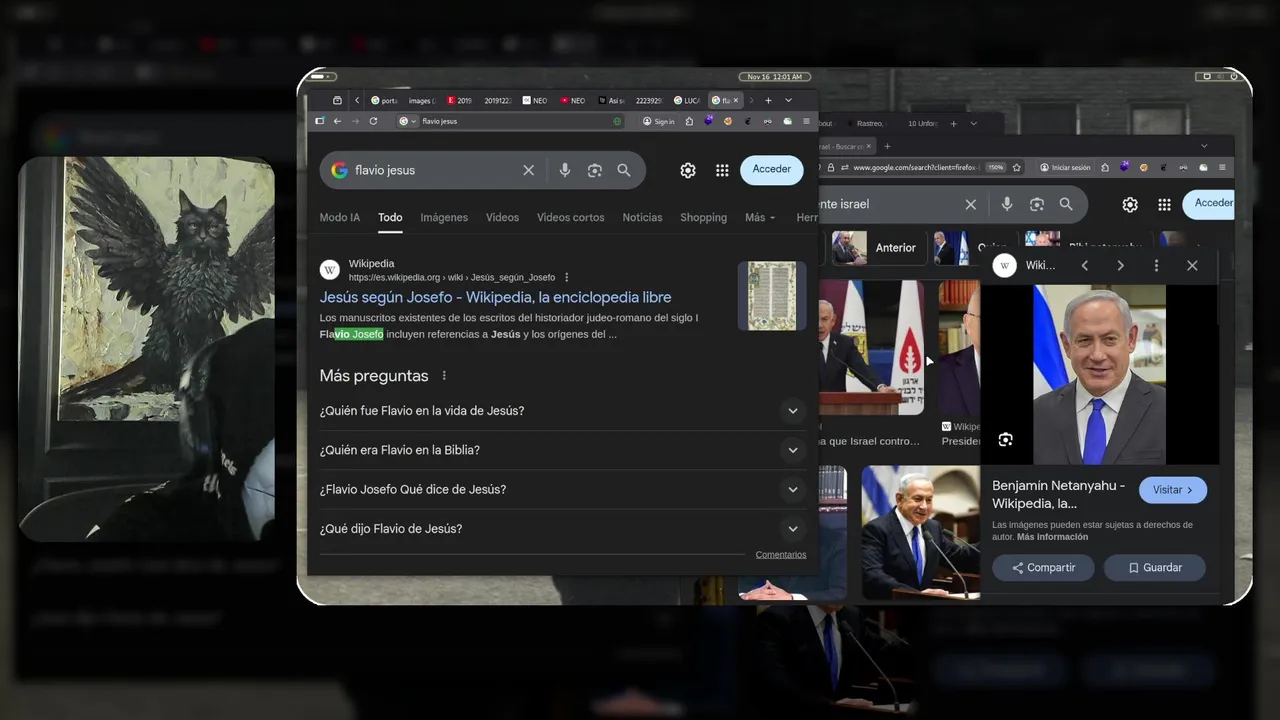Viewport: 1280px width, 720px height.
Task: Click Iniciar sesión in back window toolbar
Action: [1065, 167]
